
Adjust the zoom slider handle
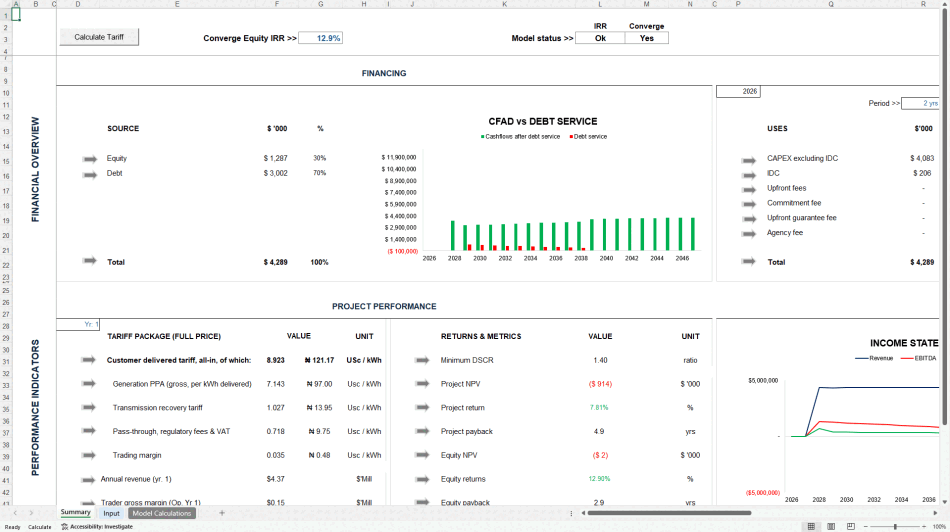[x=895, y=527]
